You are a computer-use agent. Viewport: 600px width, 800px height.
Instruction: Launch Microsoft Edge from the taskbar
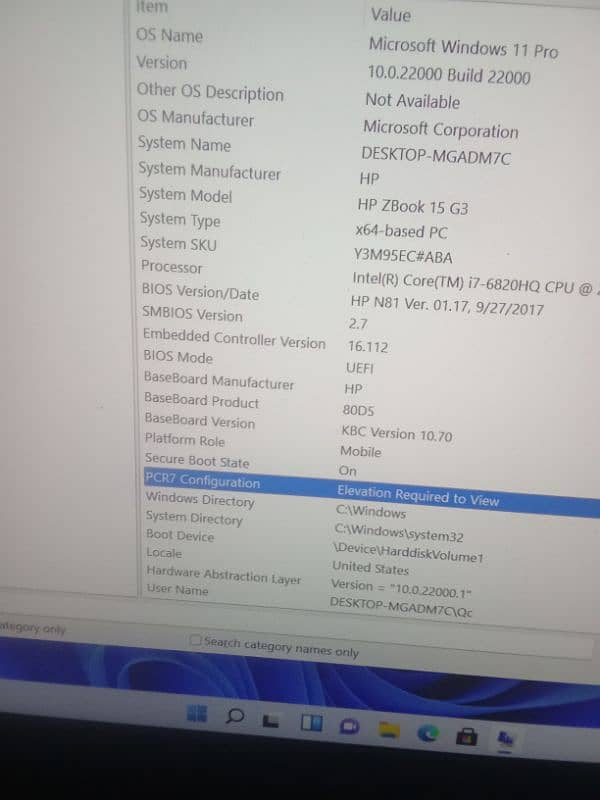427,733
